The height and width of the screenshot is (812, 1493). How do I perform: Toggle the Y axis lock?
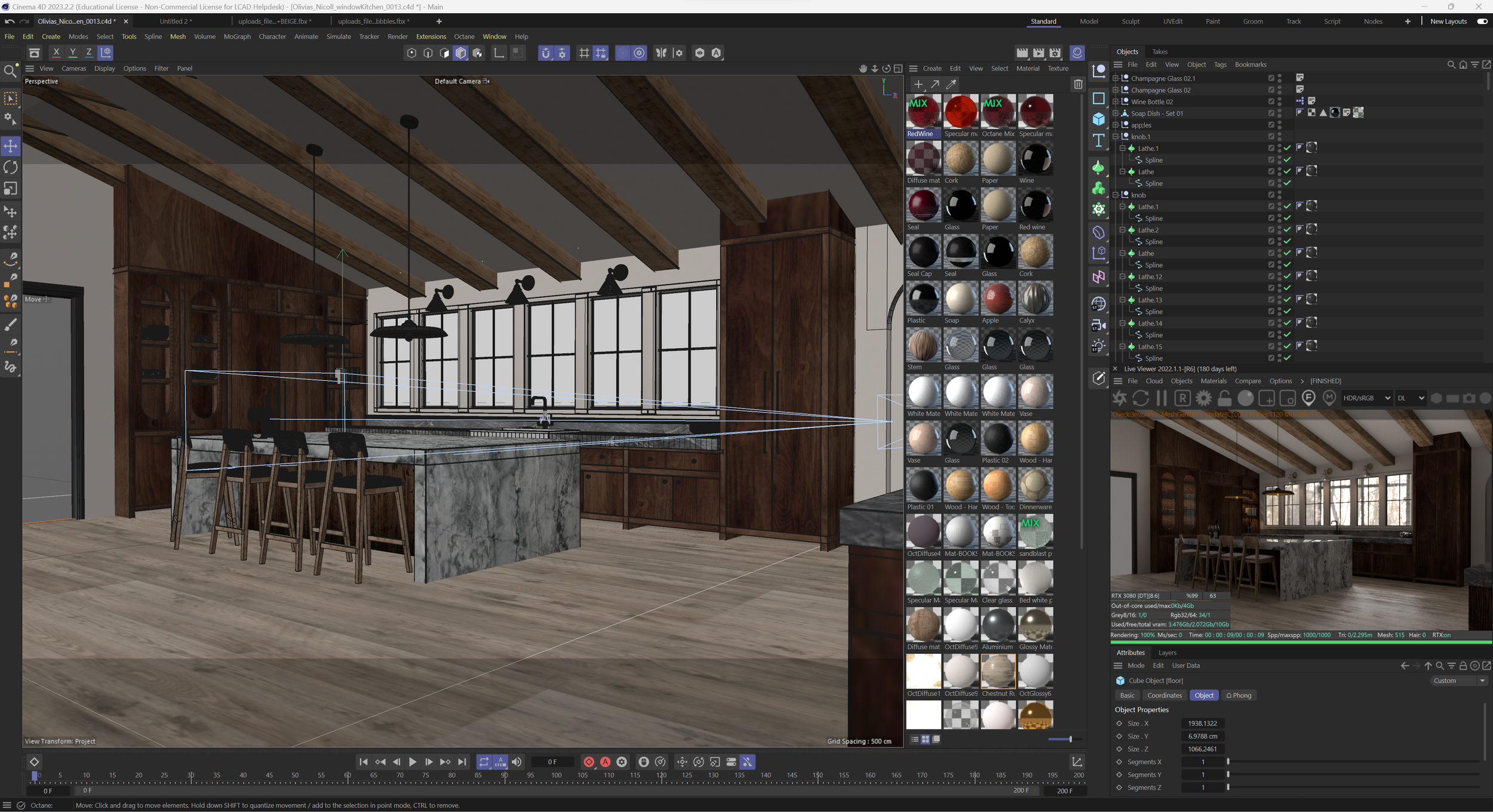pyautogui.click(x=73, y=53)
